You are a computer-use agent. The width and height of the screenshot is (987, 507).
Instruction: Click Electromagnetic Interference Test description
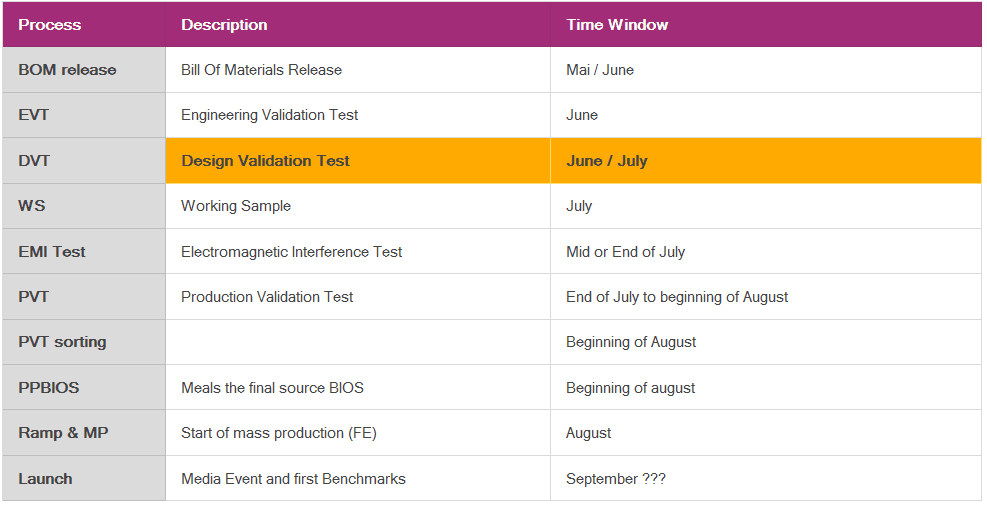pos(291,252)
